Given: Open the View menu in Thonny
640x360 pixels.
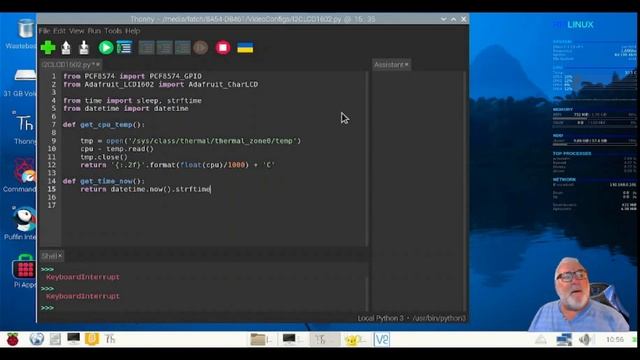Looking at the screenshot, I should tap(76, 31).
